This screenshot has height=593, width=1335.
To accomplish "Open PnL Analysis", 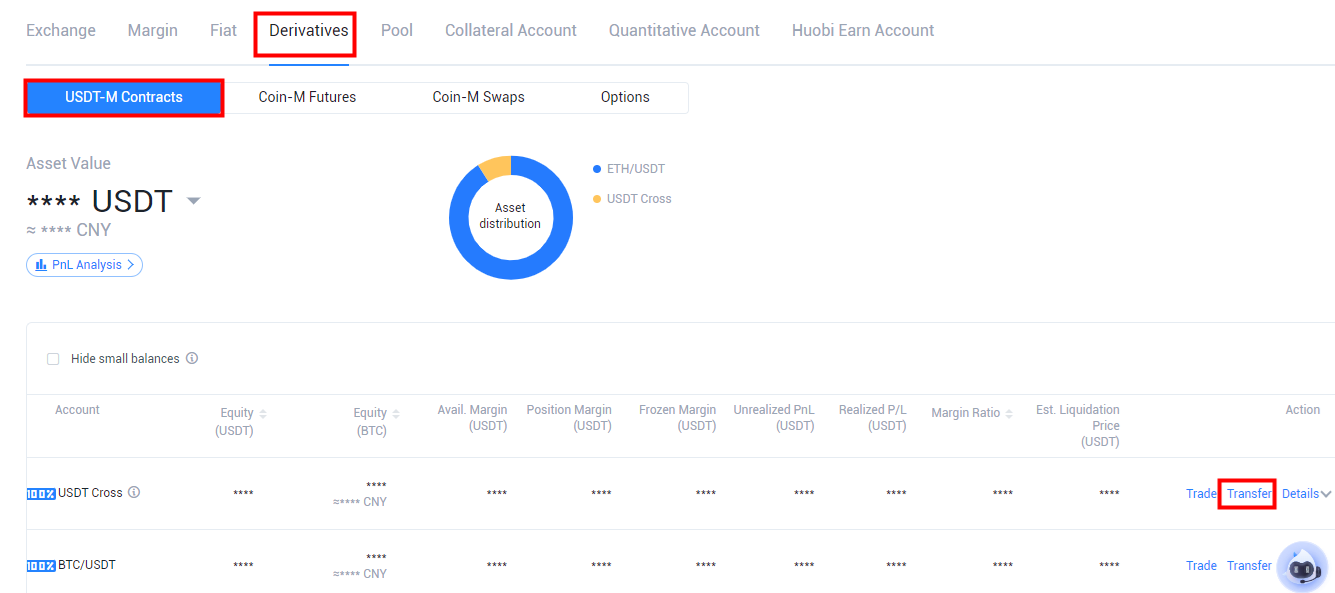I will click(x=85, y=265).
